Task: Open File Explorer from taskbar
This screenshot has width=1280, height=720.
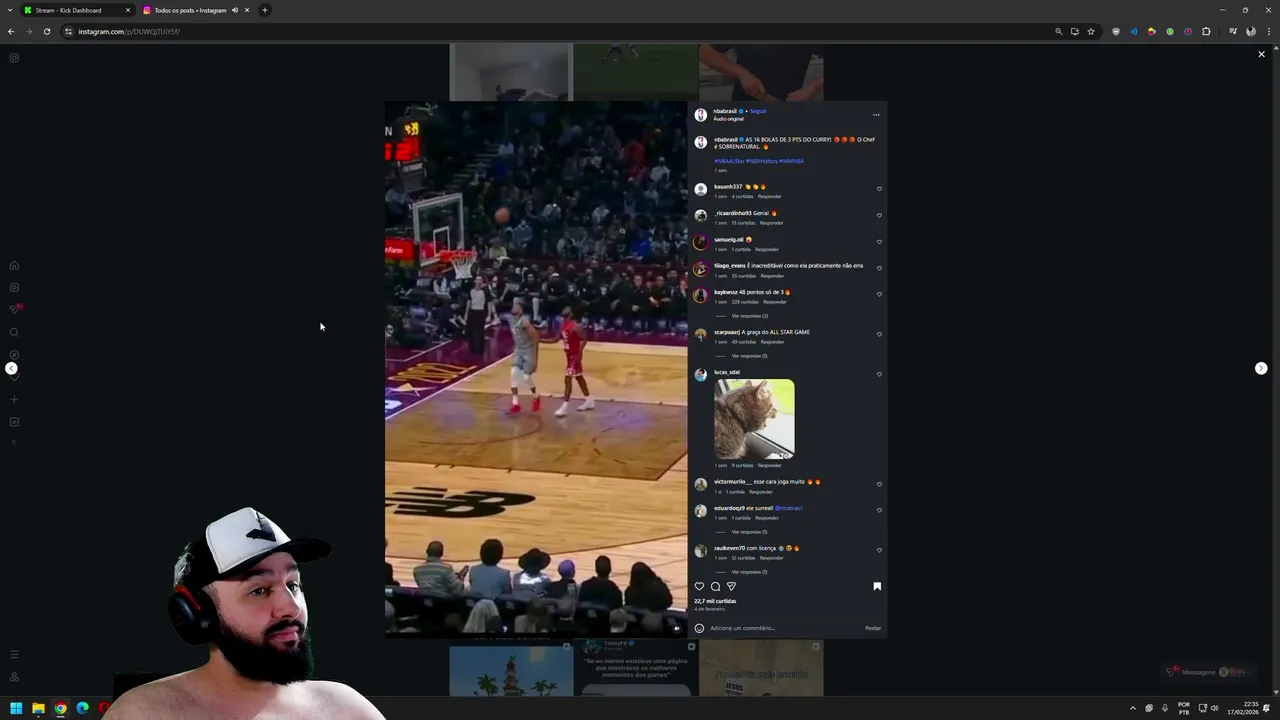Action: pos(38,708)
